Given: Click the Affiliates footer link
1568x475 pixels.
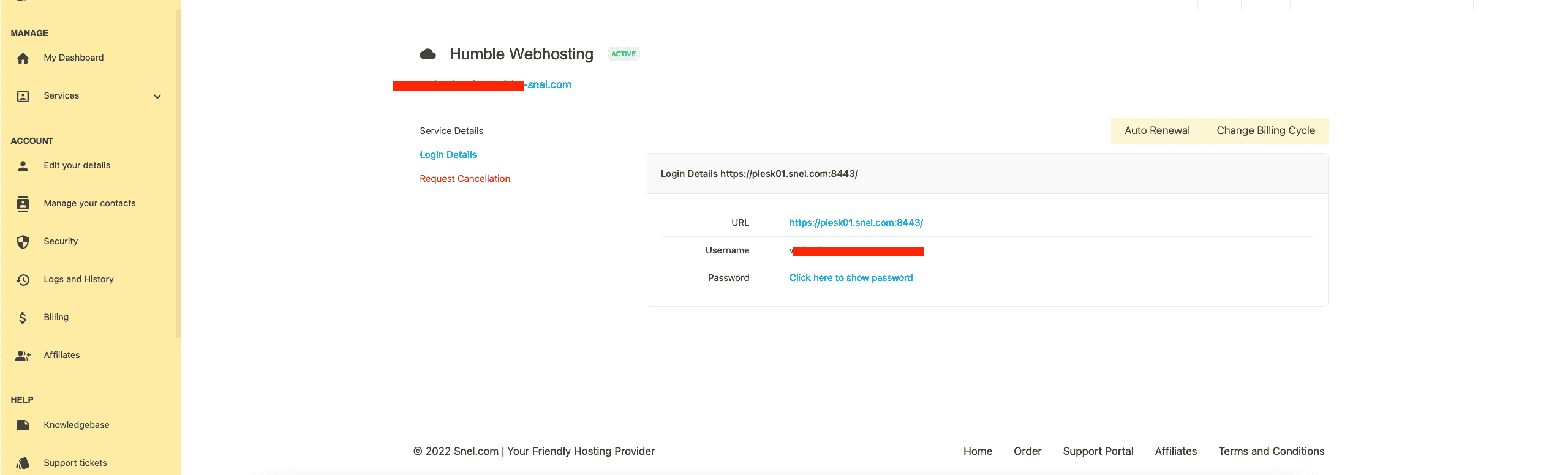Looking at the screenshot, I should point(1175,451).
